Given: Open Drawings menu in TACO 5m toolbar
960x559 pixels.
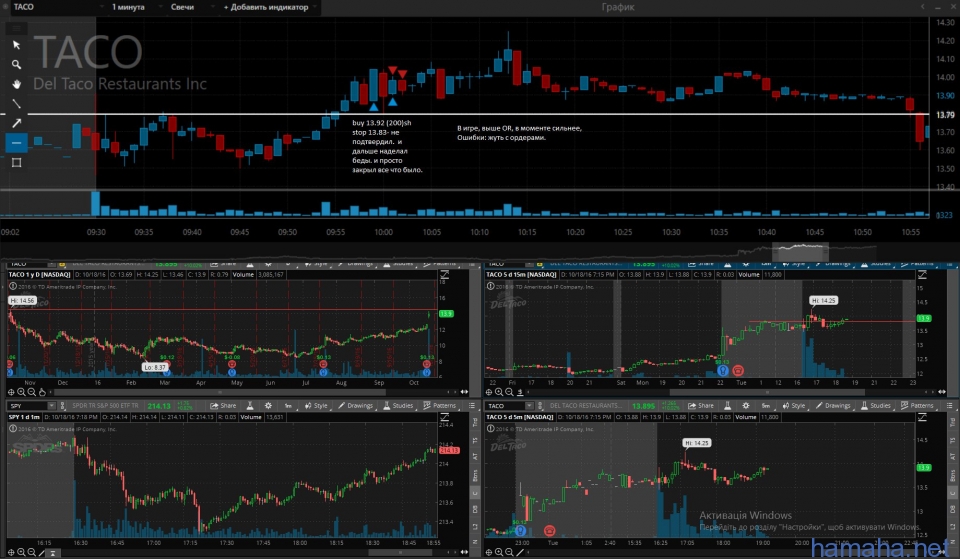Looking at the screenshot, I should click(x=833, y=405).
